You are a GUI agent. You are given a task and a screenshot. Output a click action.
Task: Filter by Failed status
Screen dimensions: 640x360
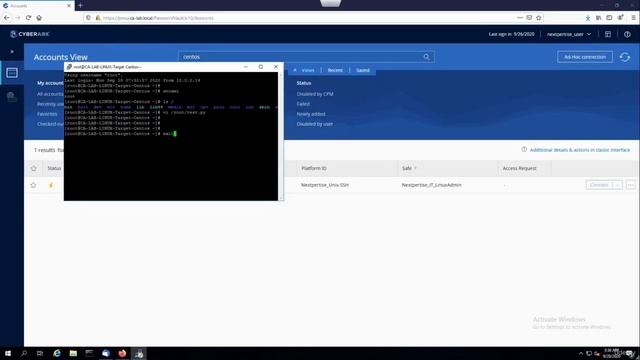pyautogui.click(x=303, y=104)
